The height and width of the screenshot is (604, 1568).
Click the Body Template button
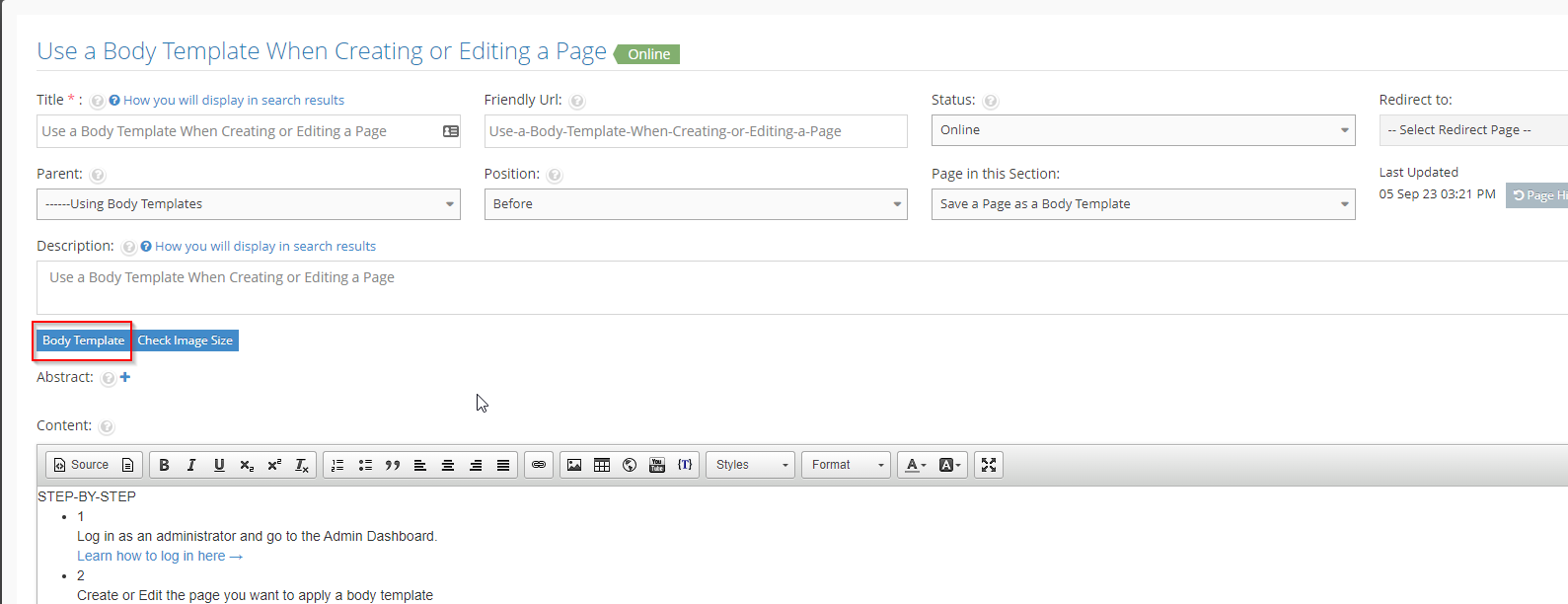tap(83, 340)
